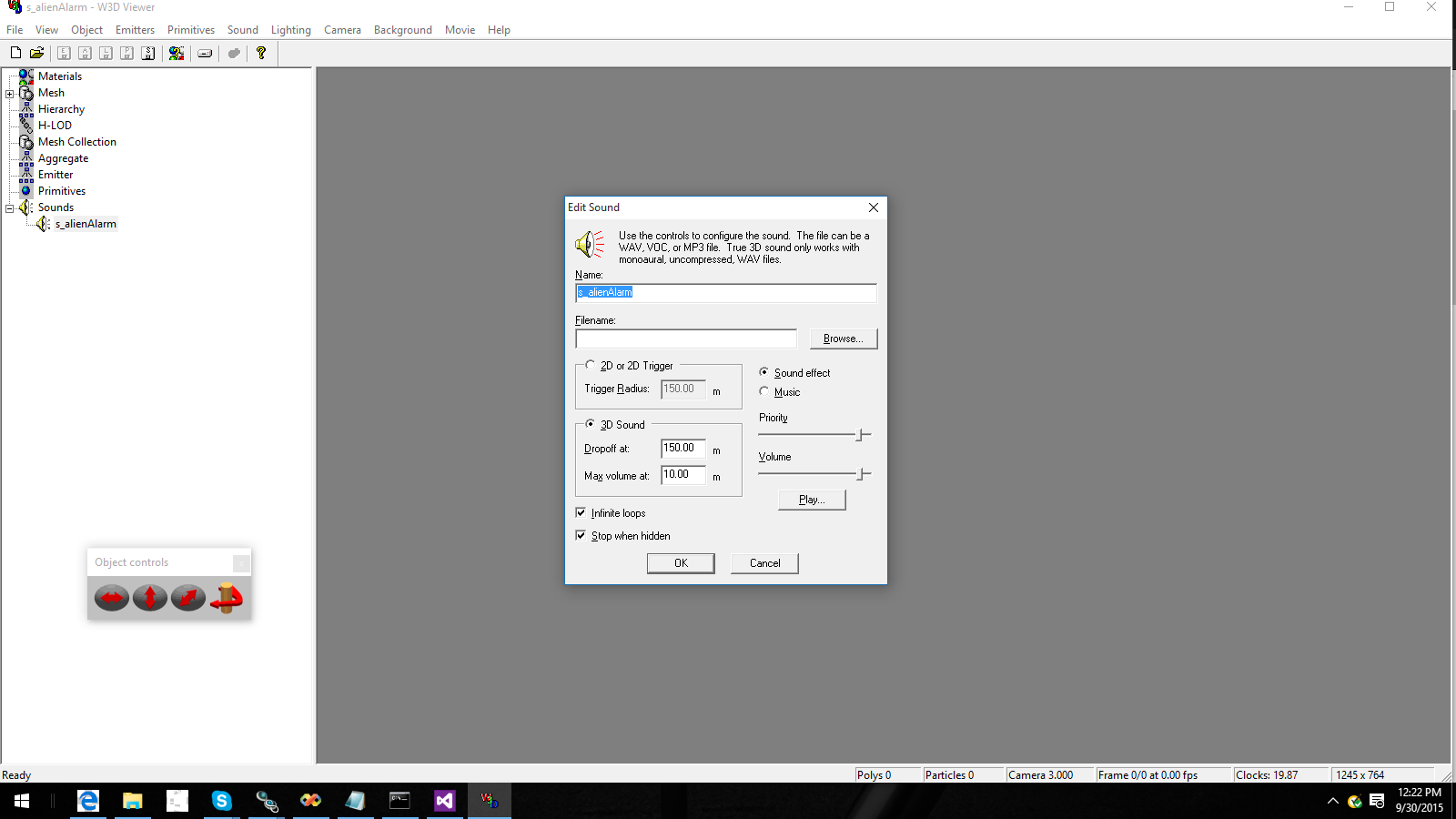Click the Play... button
Screen dimensions: 1456x819
[x=812, y=500]
